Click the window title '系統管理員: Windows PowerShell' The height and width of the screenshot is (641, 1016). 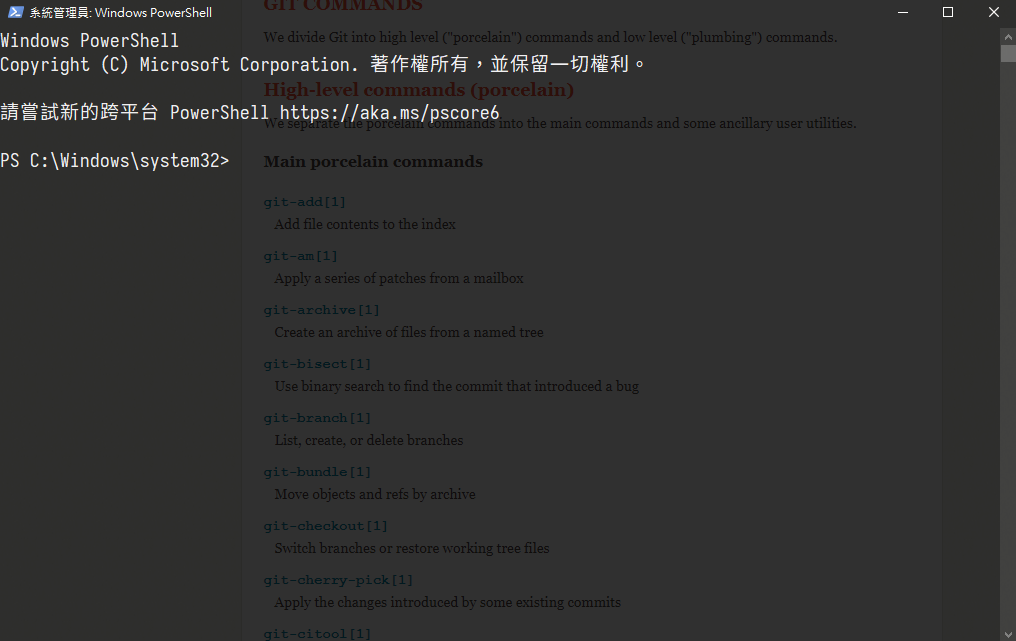click(x=121, y=12)
